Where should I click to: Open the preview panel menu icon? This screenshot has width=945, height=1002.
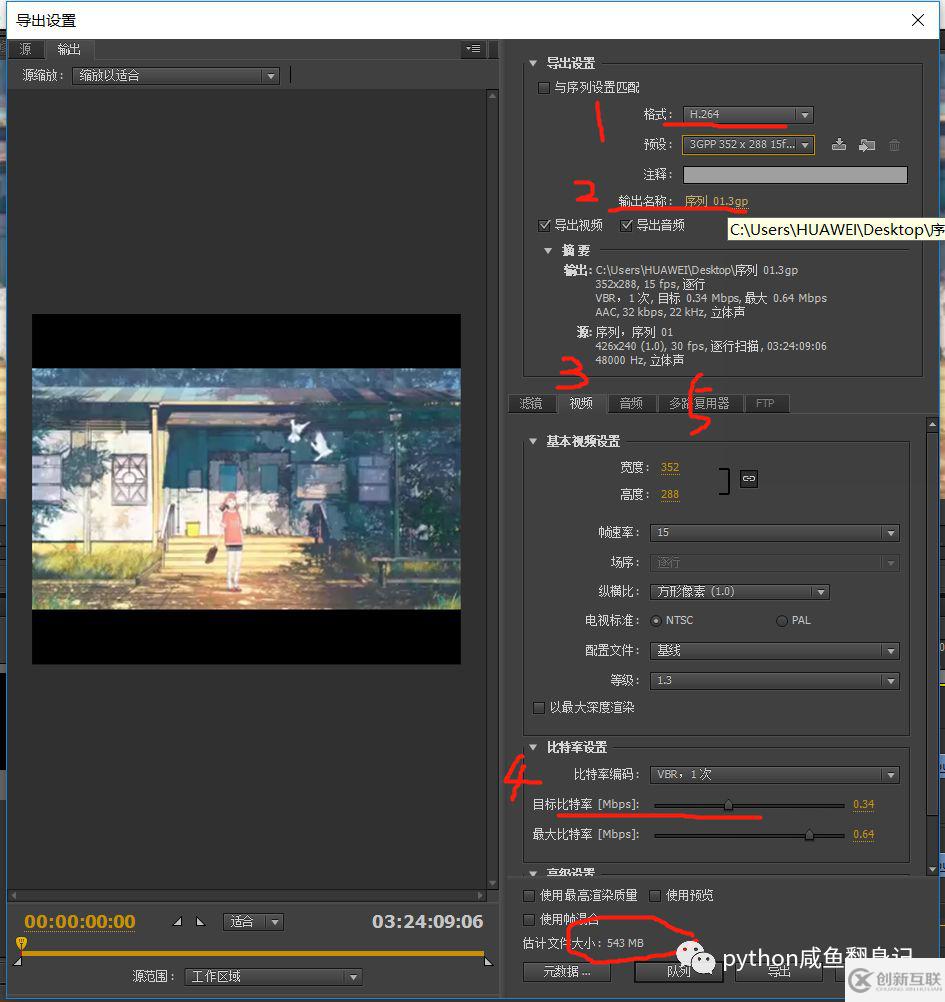coord(472,49)
